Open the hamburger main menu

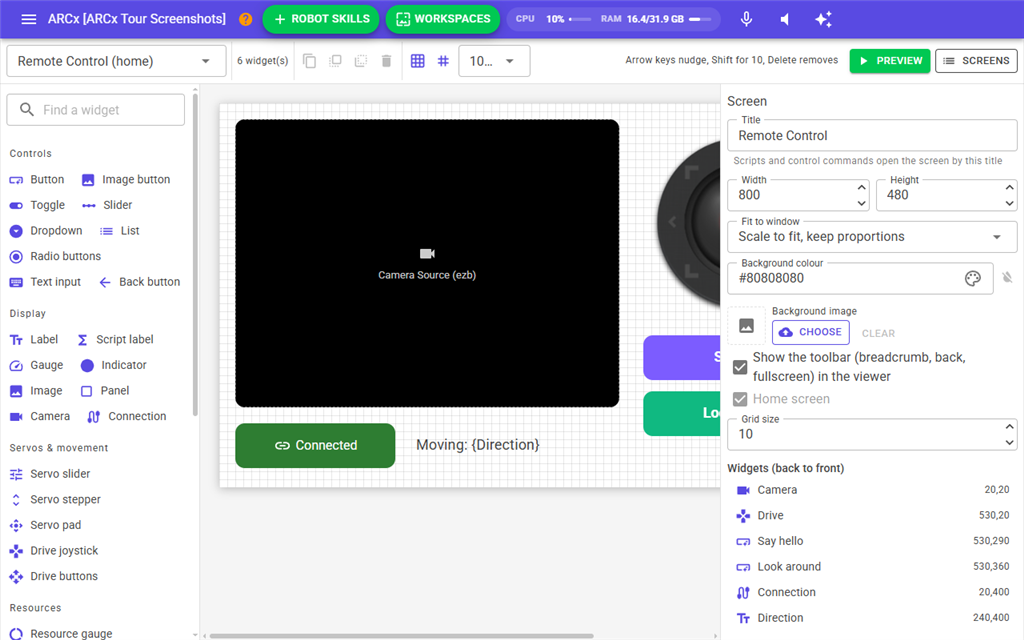(29, 19)
